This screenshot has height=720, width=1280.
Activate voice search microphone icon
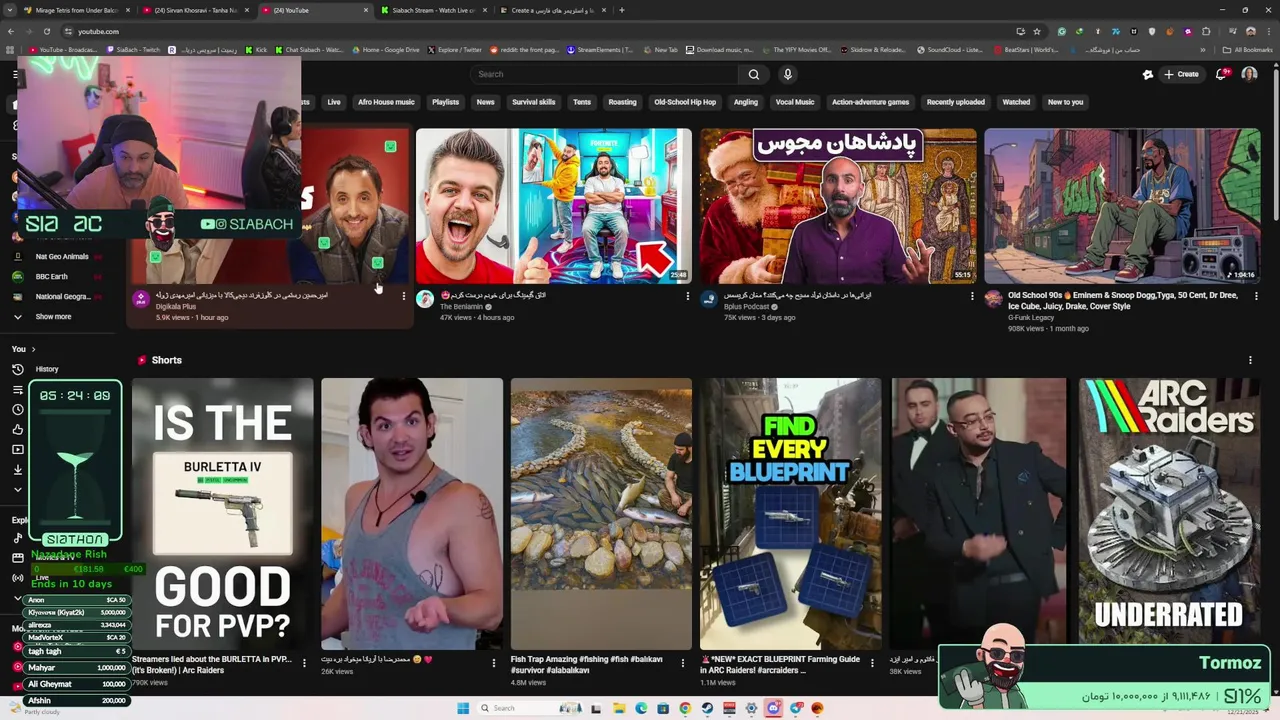click(788, 74)
